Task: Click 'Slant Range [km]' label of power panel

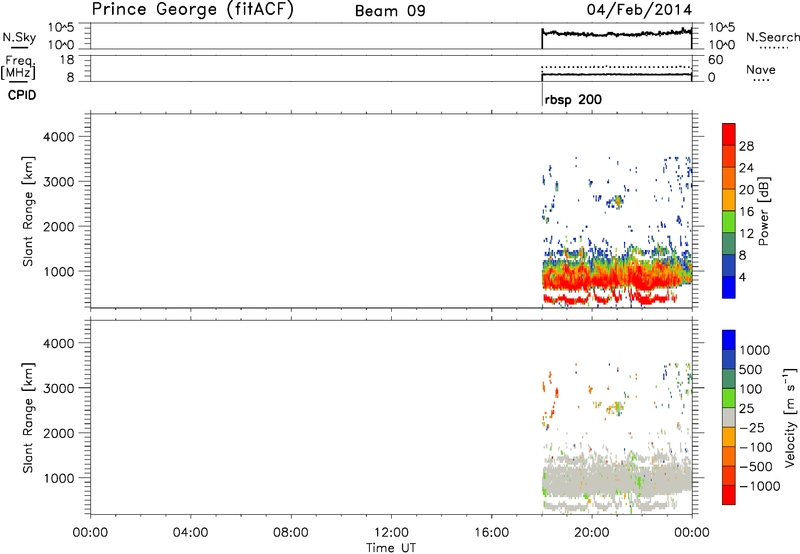Action: click(28, 211)
